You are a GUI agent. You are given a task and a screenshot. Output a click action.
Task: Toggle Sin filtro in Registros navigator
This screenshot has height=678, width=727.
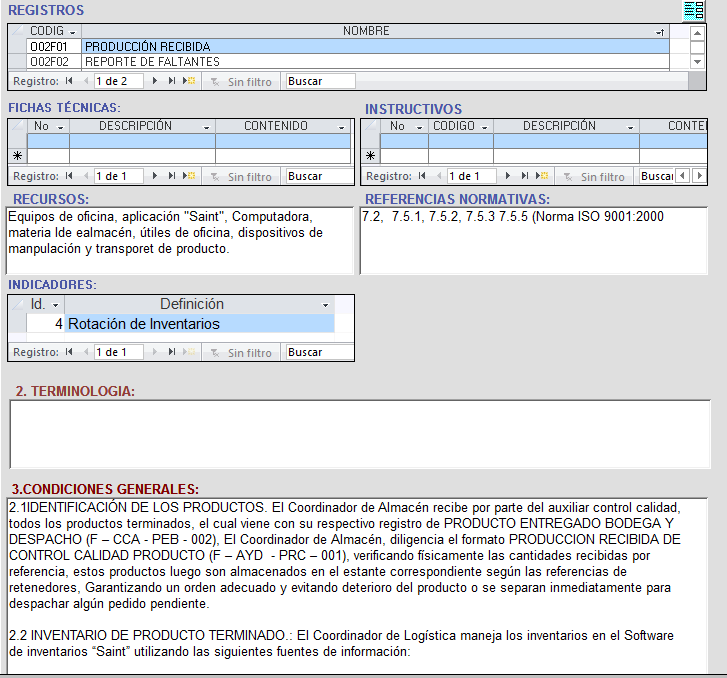(241, 81)
